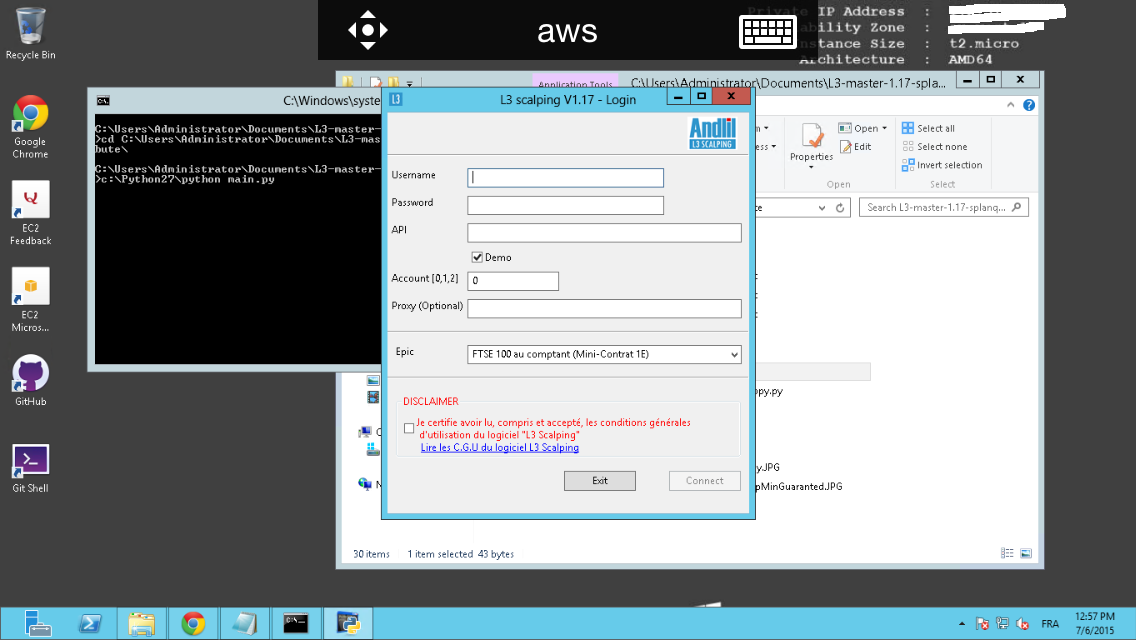Screen dimensions: 1136x640
Task: Click the Proxy (Optional) field
Action: point(604,309)
